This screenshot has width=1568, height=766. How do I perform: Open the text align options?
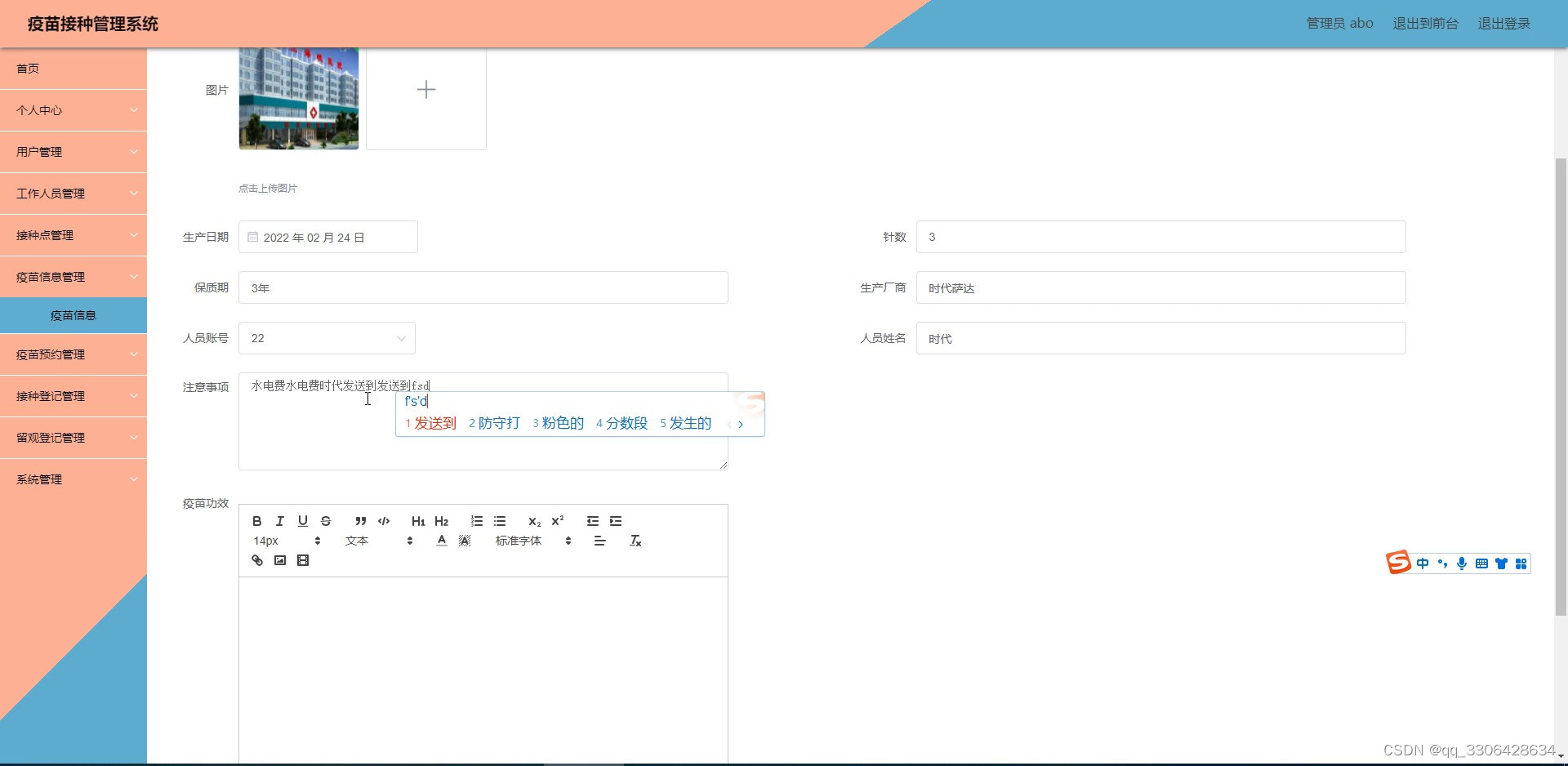click(x=600, y=541)
